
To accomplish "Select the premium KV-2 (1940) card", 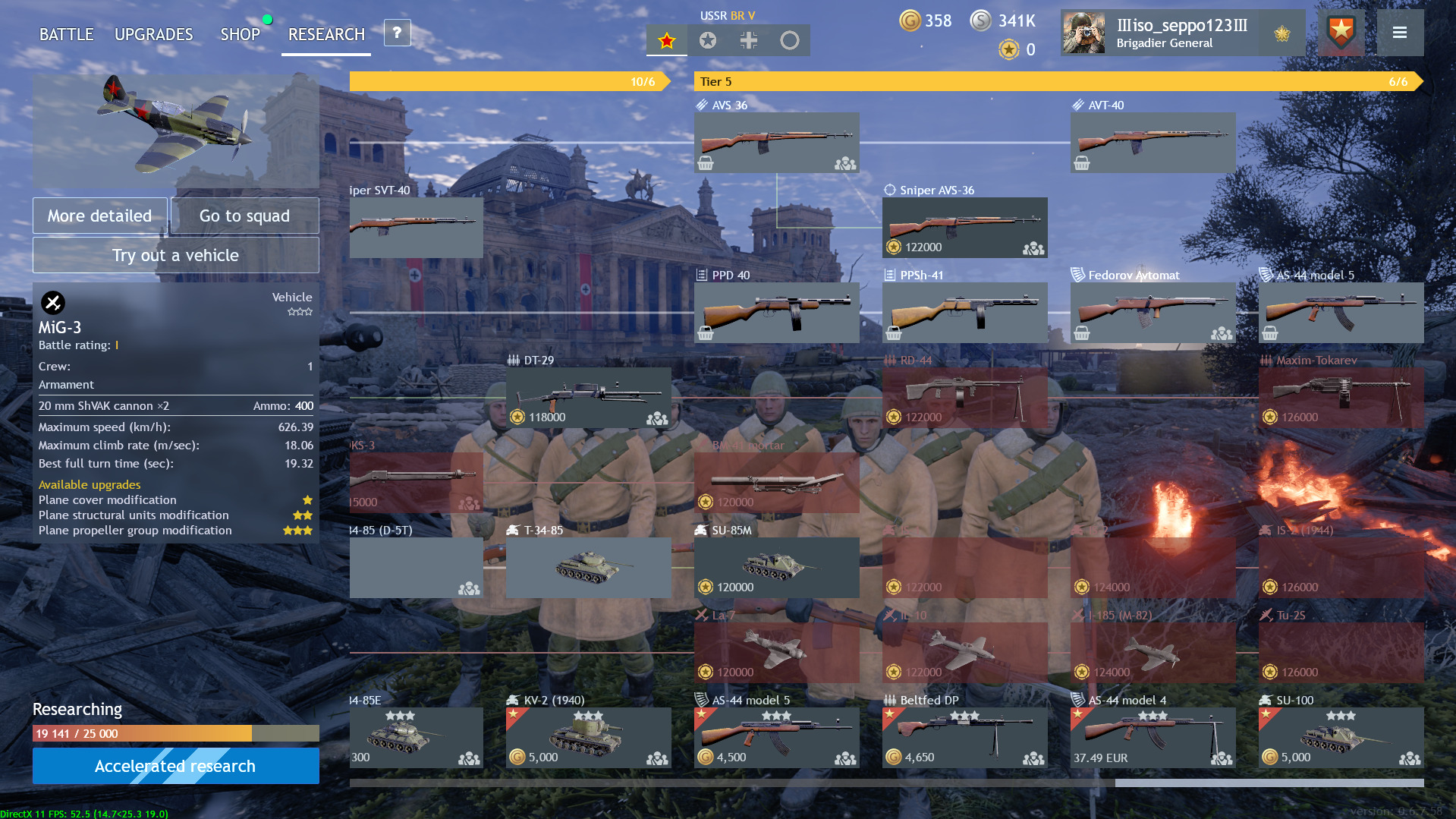I will pos(588,737).
